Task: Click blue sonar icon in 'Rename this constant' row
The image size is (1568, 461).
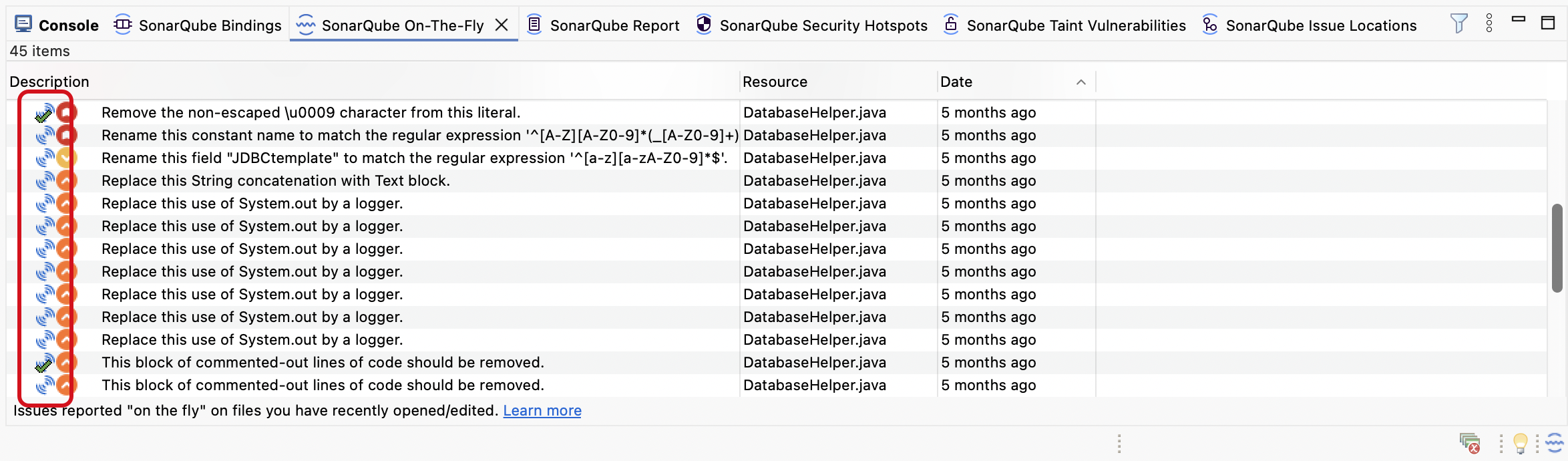Action: point(45,136)
